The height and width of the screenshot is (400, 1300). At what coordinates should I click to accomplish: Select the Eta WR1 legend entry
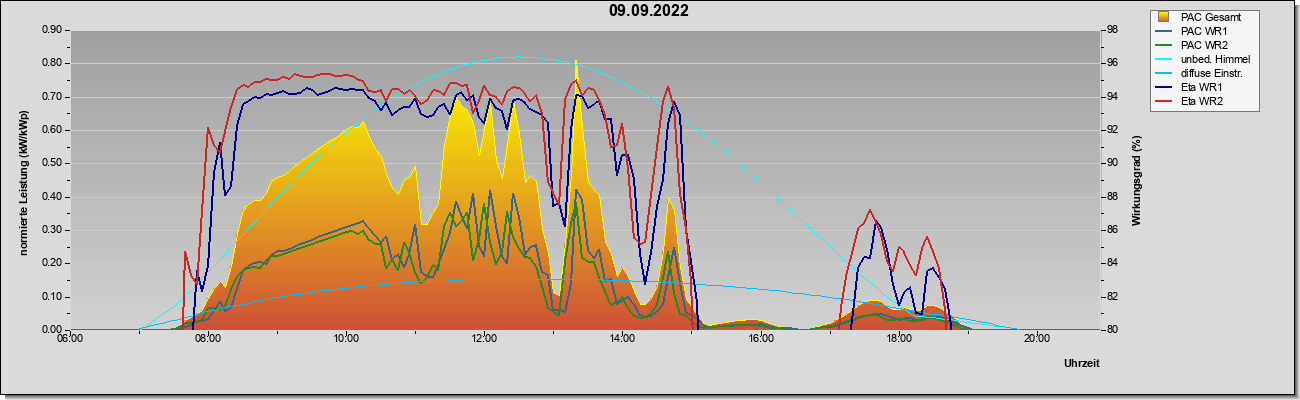pyautogui.click(x=1196, y=87)
